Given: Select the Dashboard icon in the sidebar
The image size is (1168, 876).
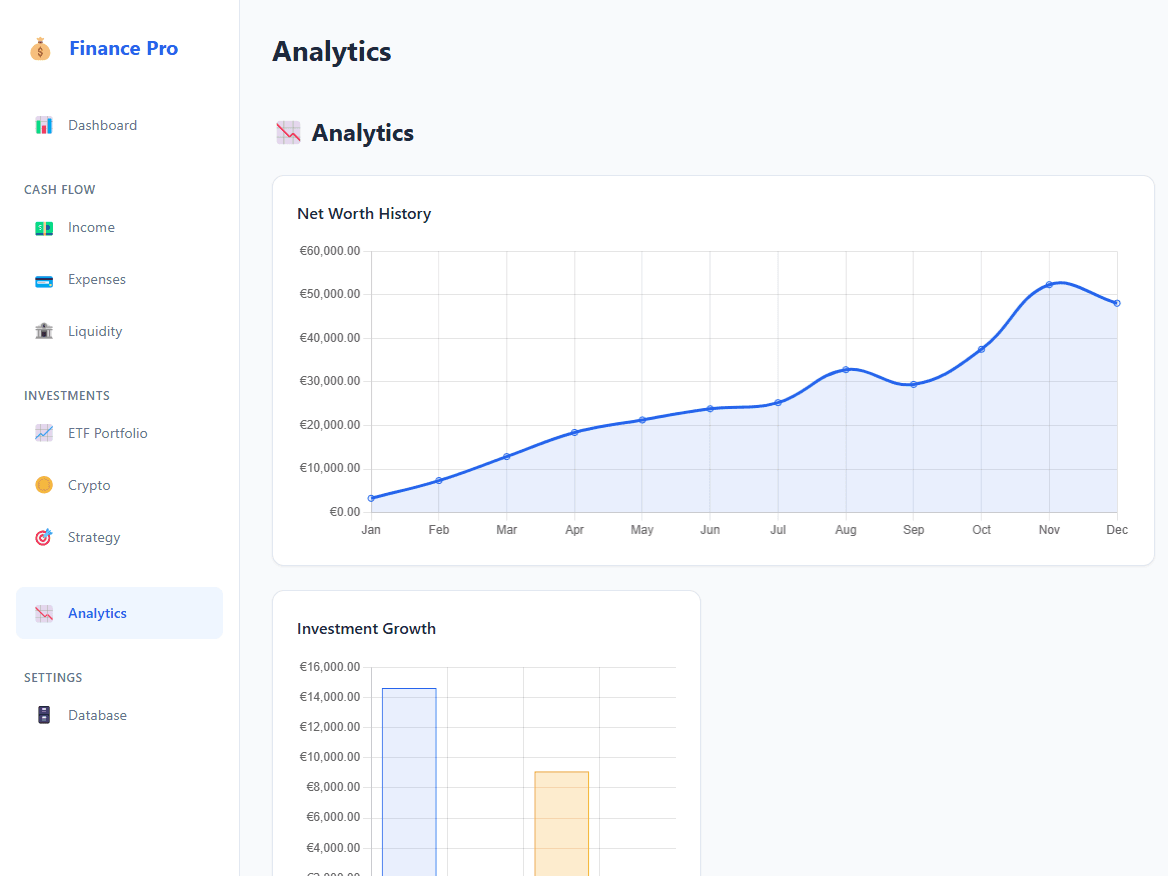Looking at the screenshot, I should 44,124.
